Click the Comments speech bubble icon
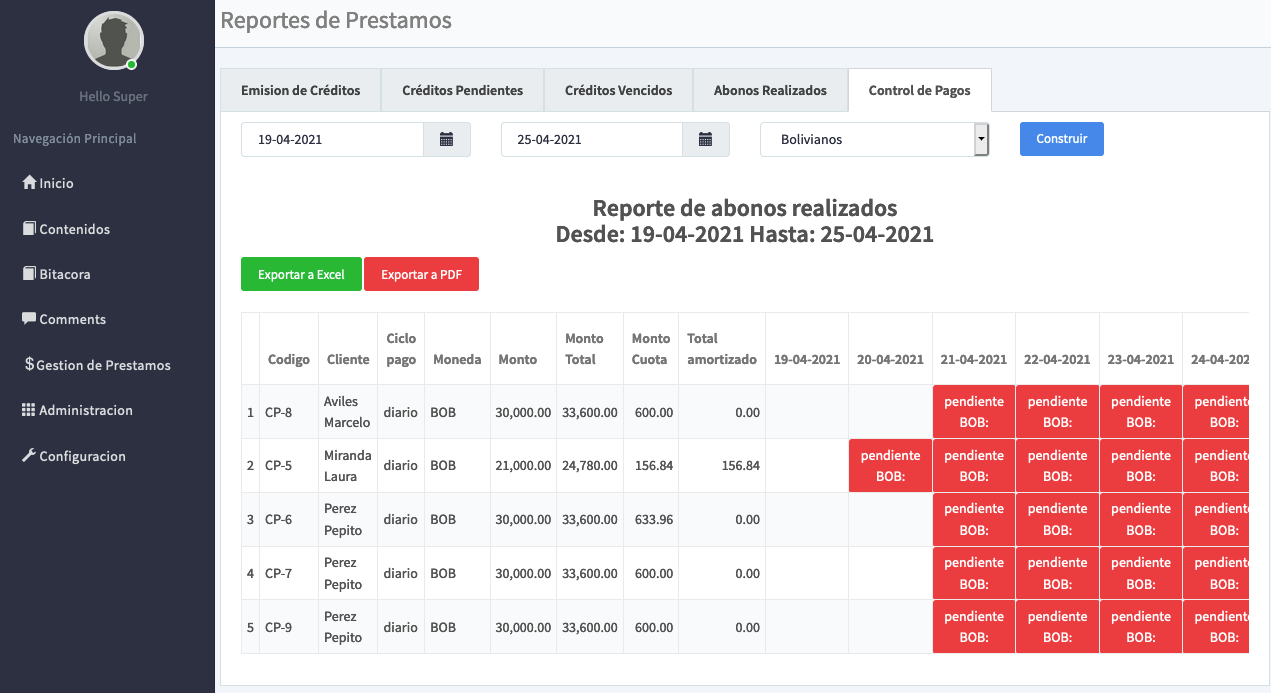This screenshot has height=693, width=1271. pyautogui.click(x=29, y=319)
